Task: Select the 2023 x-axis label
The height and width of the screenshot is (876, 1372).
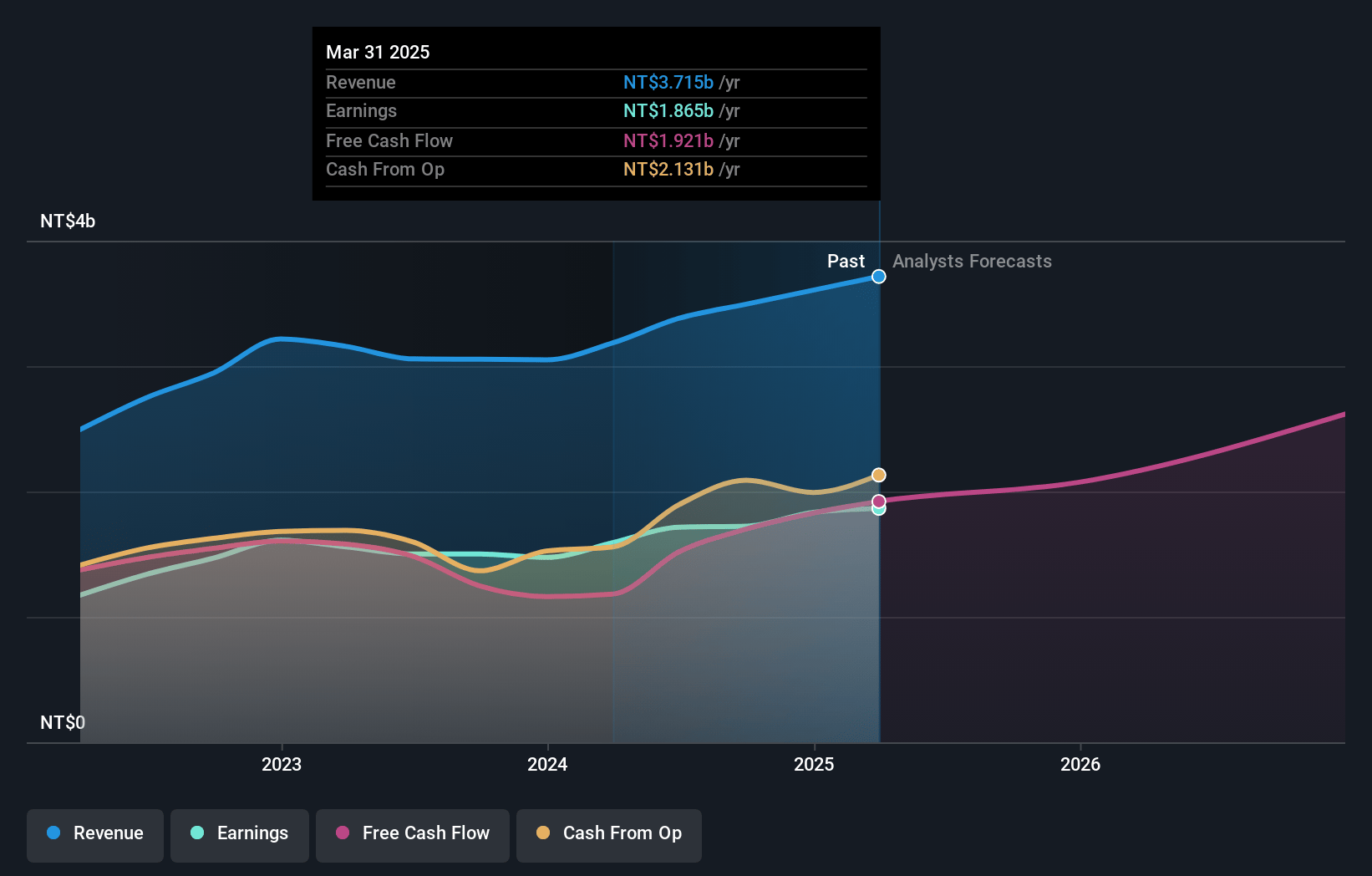Action: [282, 764]
